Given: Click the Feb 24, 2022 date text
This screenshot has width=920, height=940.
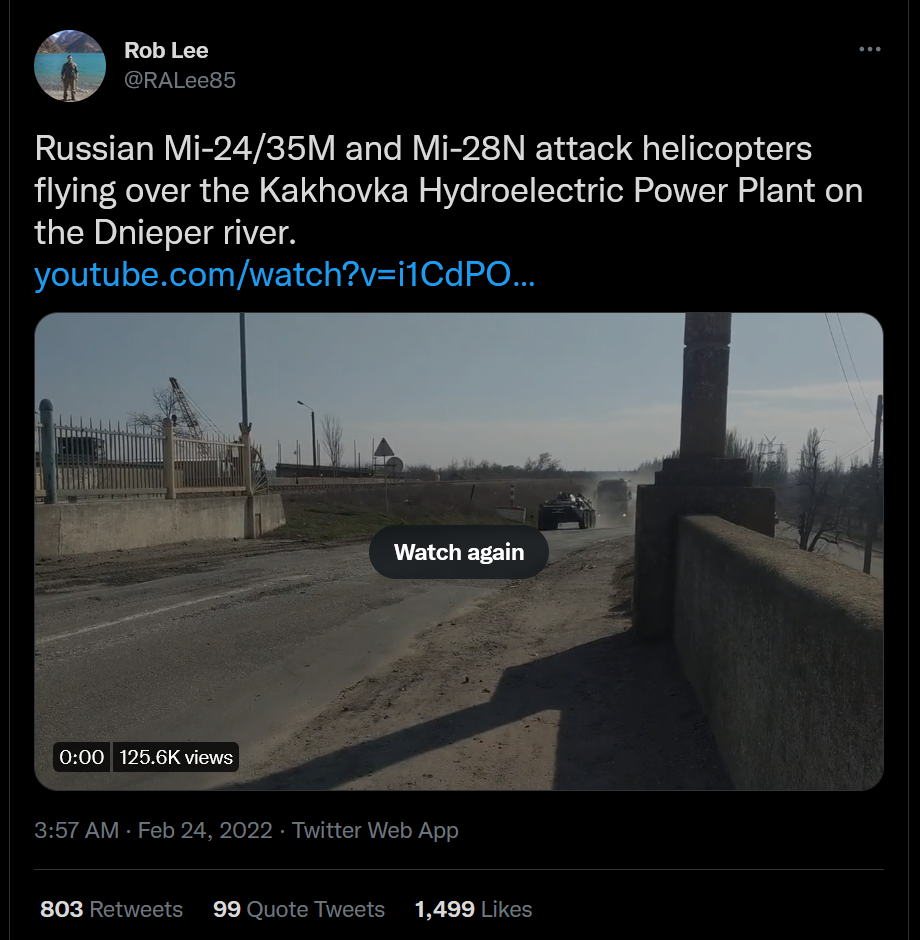Looking at the screenshot, I should coord(205,830).
